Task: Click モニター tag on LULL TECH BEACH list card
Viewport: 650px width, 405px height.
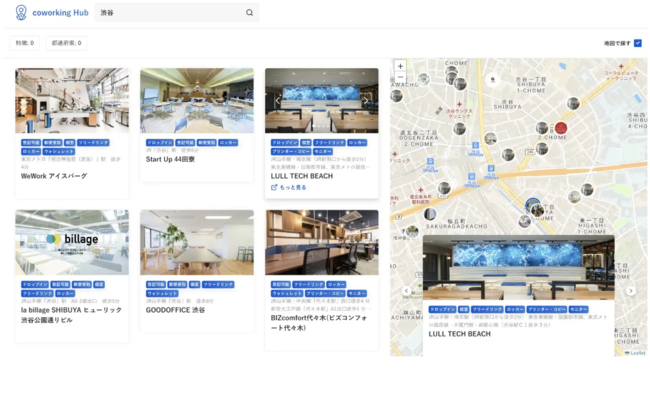Action: coord(323,152)
